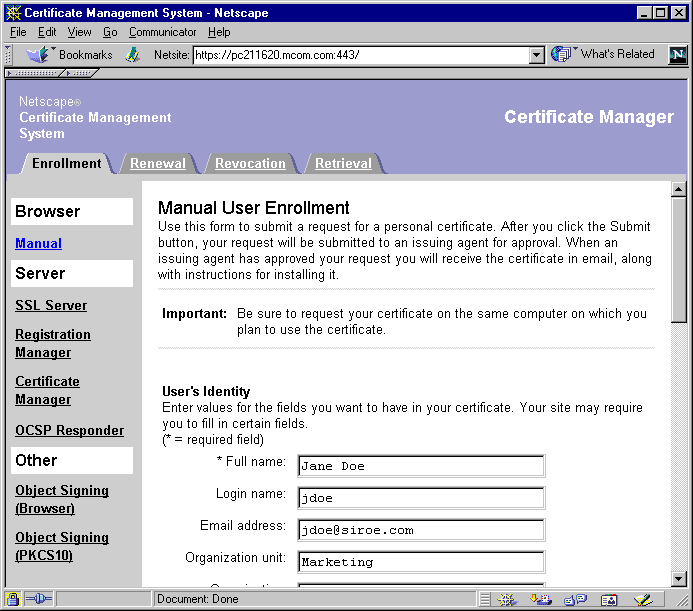The image size is (693, 611).
Task: Minimize the Netscape window
Action: 644,13
